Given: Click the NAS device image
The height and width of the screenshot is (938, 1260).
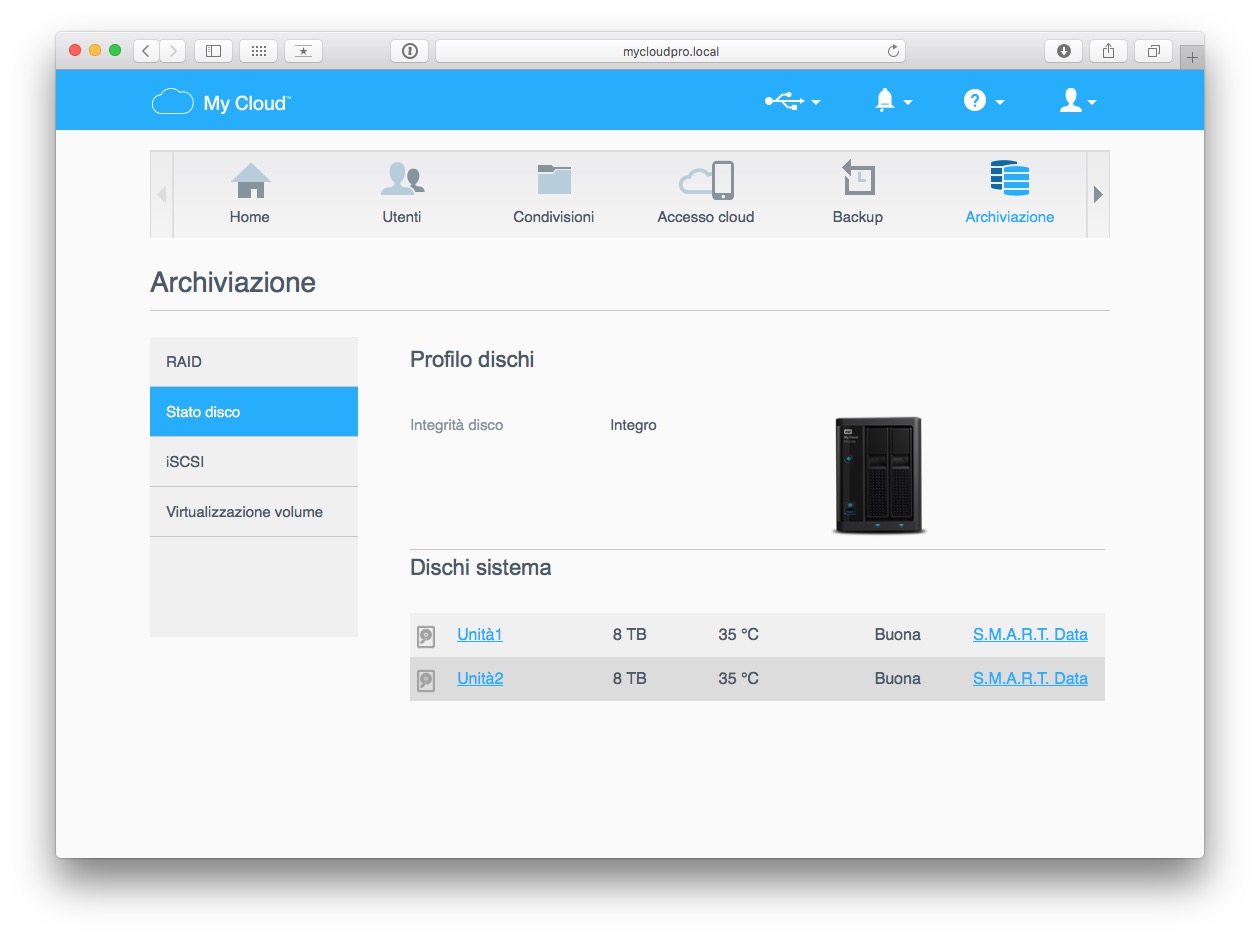Looking at the screenshot, I should click(878, 475).
